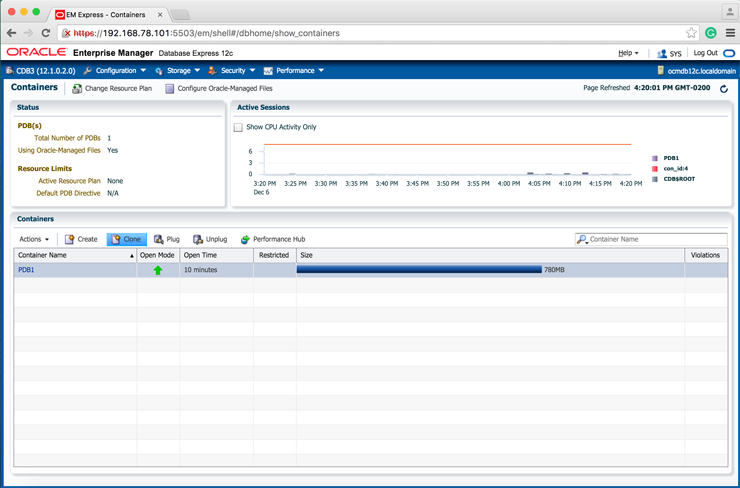The height and width of the screenshot is (488, 740).
Task: Click the Oracle logo
Action: click(x=36, y=52)
